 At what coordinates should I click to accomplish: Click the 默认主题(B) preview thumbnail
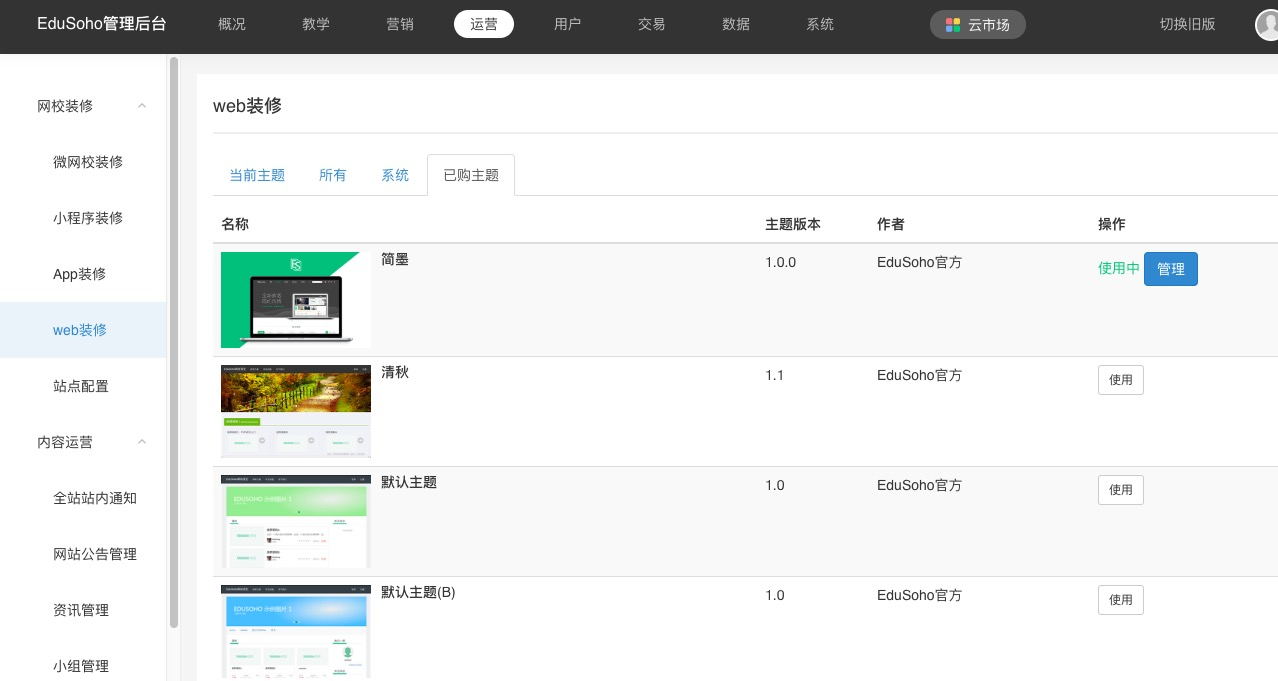point(295,631)
